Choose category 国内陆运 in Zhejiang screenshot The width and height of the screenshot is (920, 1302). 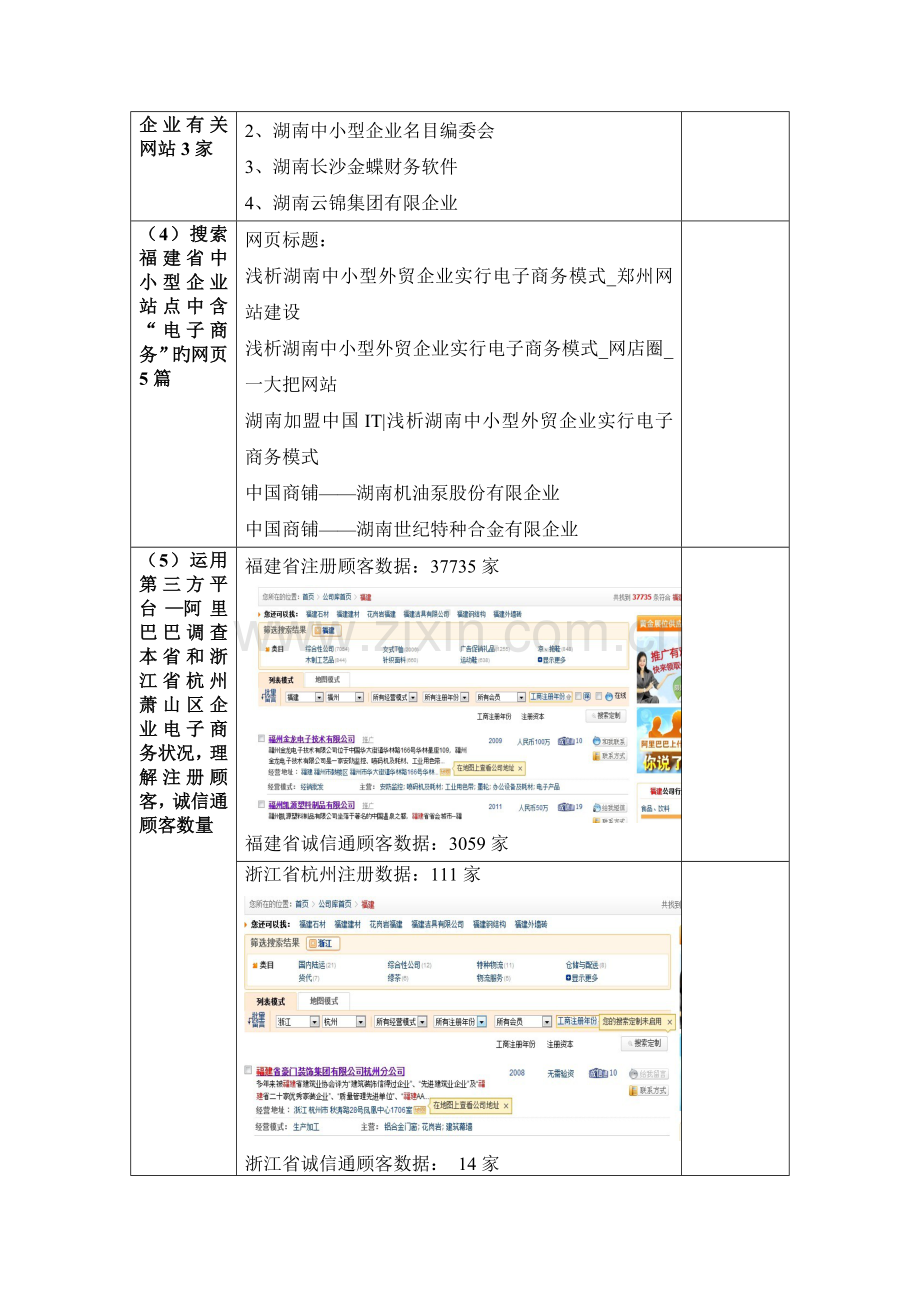point(312,965)
